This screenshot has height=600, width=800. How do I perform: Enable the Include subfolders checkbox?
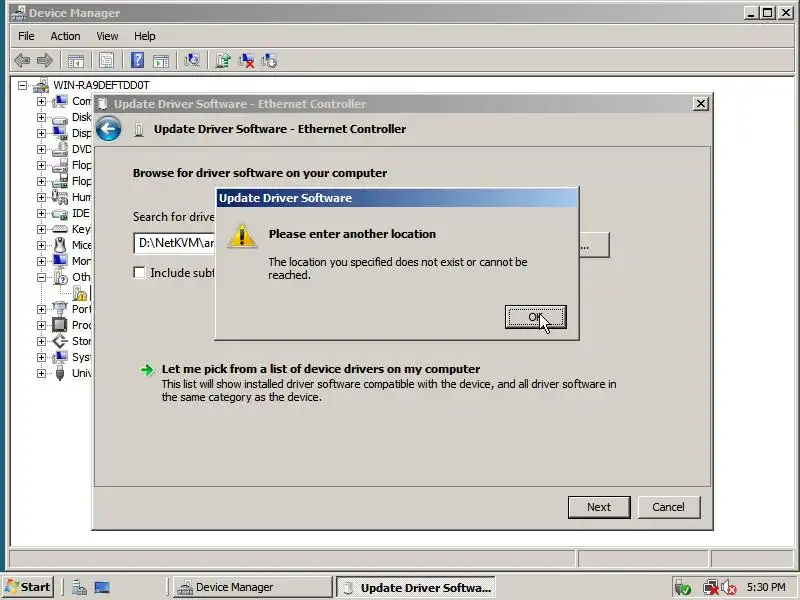click(139, 272)
